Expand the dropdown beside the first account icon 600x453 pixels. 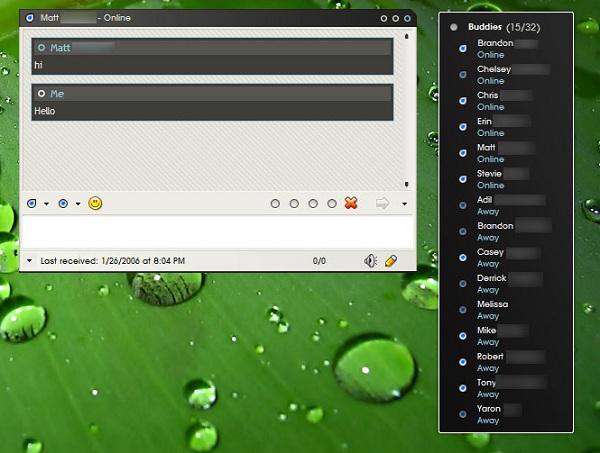tap(46, 205)
